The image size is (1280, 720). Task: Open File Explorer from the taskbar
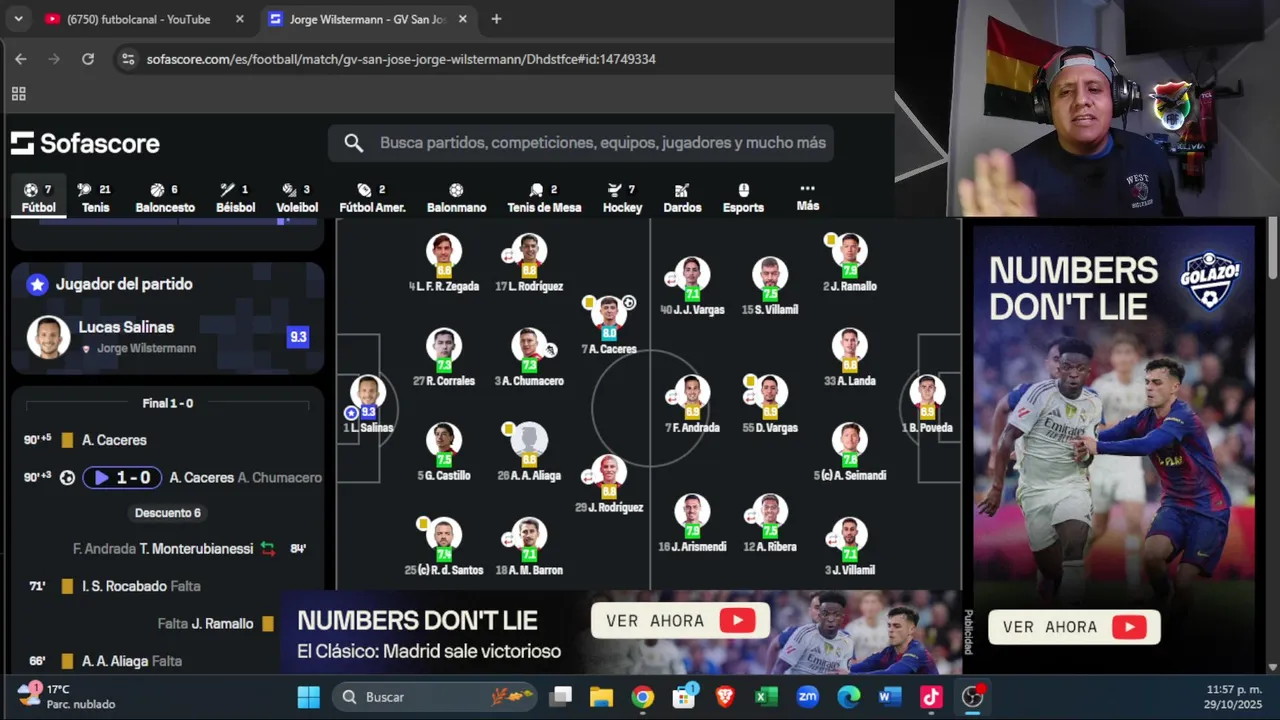[601, 697]
